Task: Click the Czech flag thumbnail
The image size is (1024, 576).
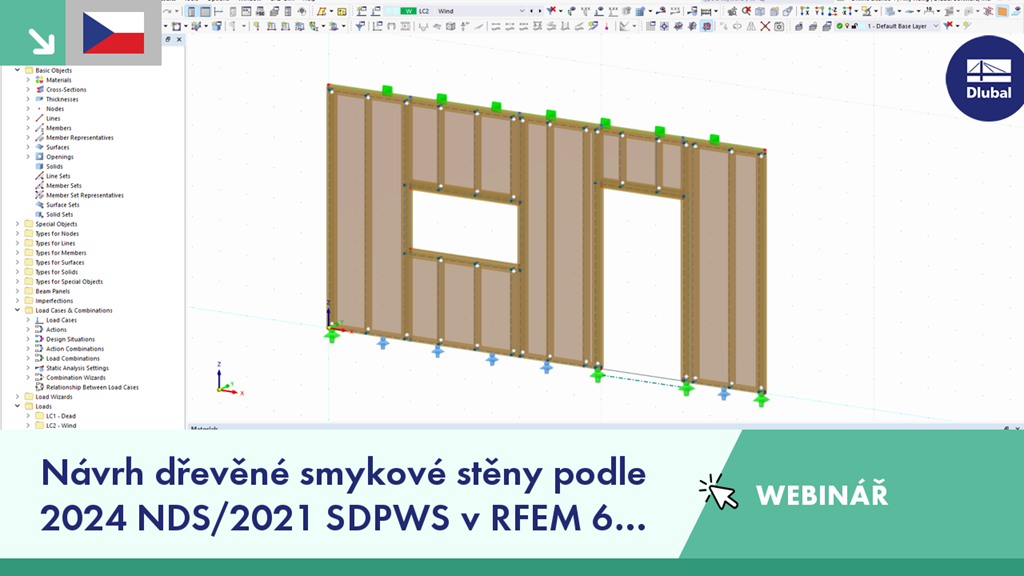Action: pyautogui.click(x=114, y=33)
